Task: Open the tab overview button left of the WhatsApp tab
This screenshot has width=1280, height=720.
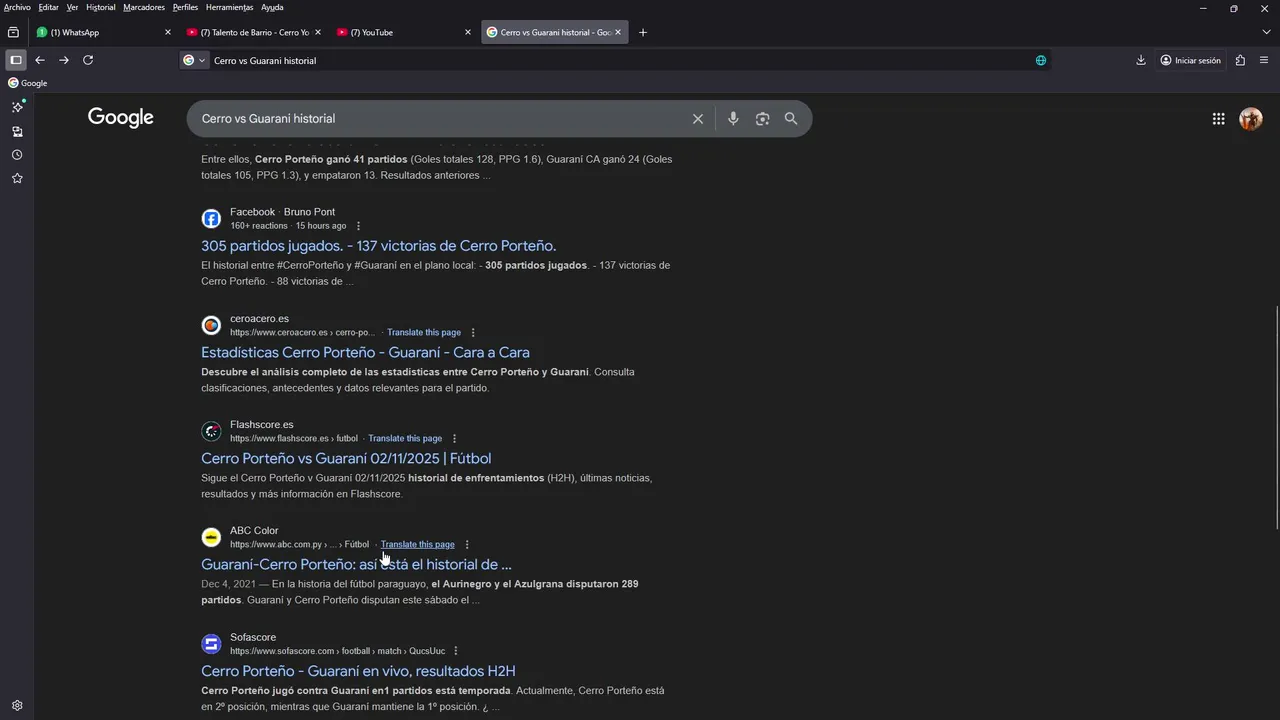Action: pyautogui.click(x=13, y=32)
